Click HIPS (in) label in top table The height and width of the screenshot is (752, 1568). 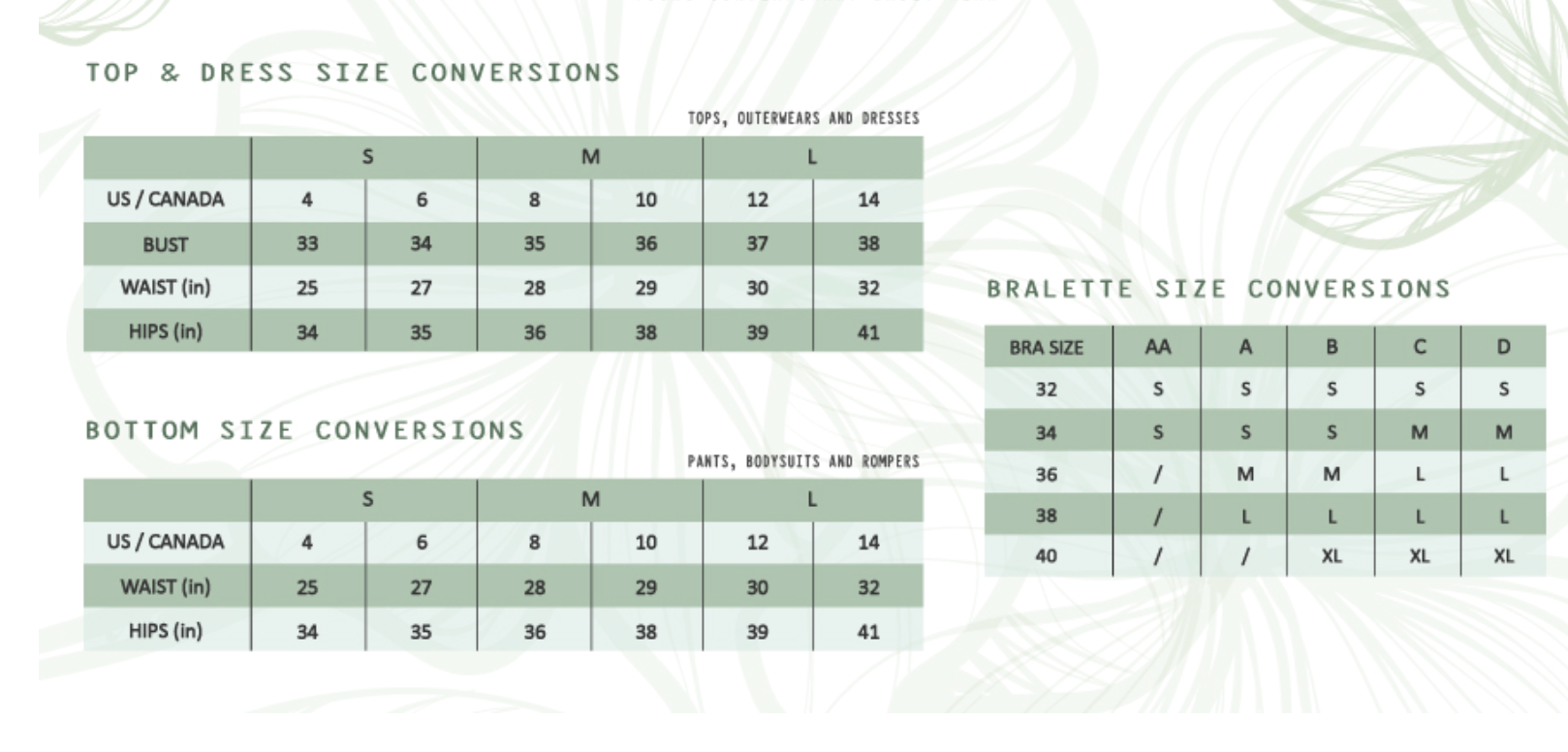click(166, 331)
